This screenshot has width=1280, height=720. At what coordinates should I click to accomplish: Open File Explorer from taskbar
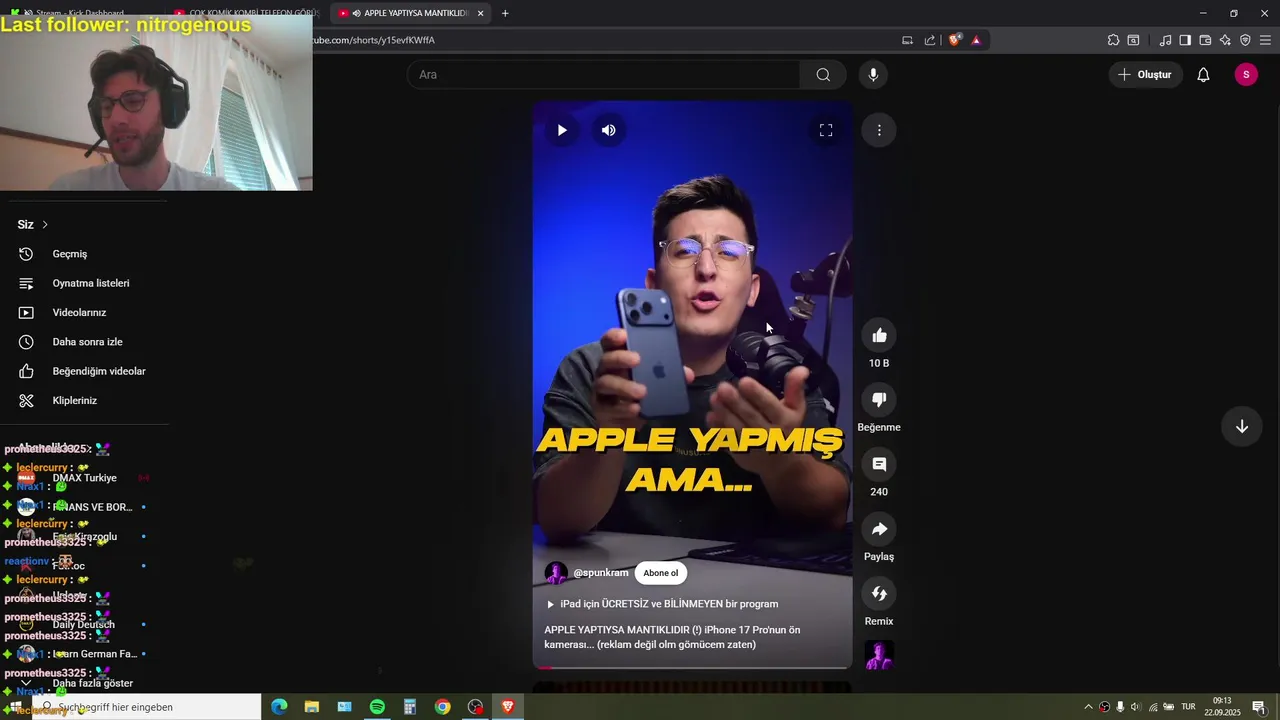click(x=312, y=707)
